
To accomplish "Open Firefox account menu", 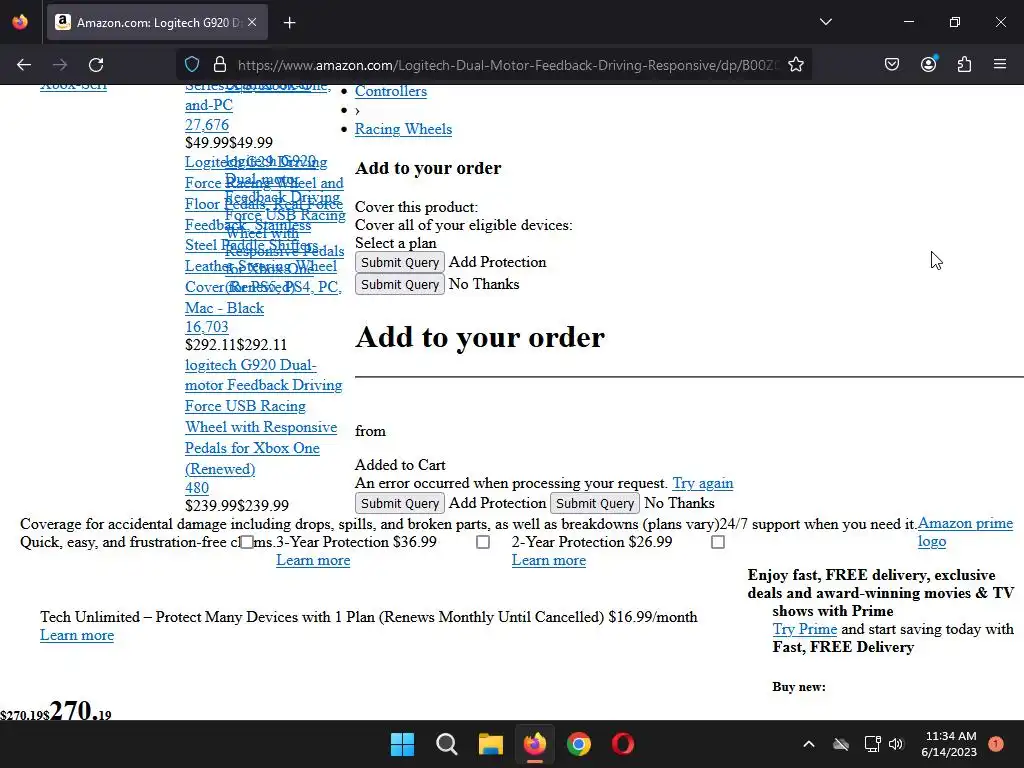I will click(928, 65).
